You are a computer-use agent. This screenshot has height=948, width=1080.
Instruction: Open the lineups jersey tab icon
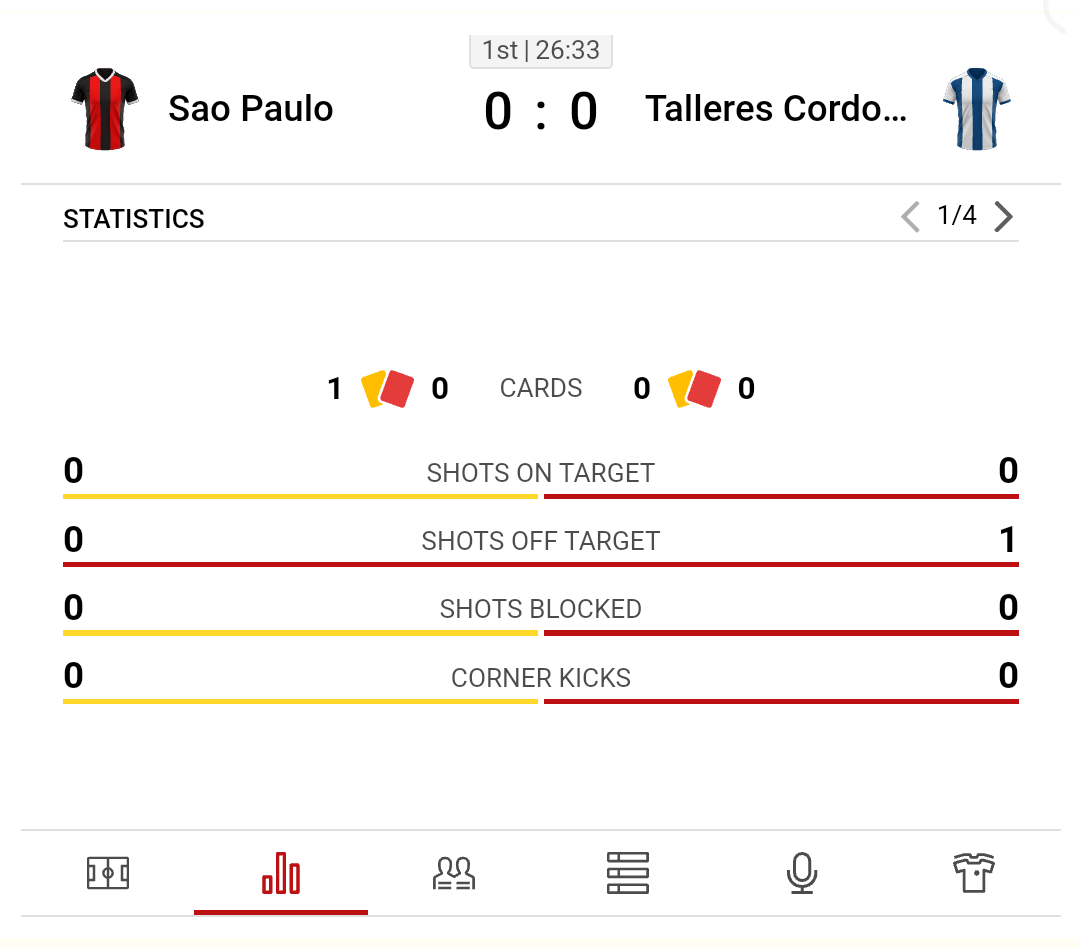(x=974, y=874)
